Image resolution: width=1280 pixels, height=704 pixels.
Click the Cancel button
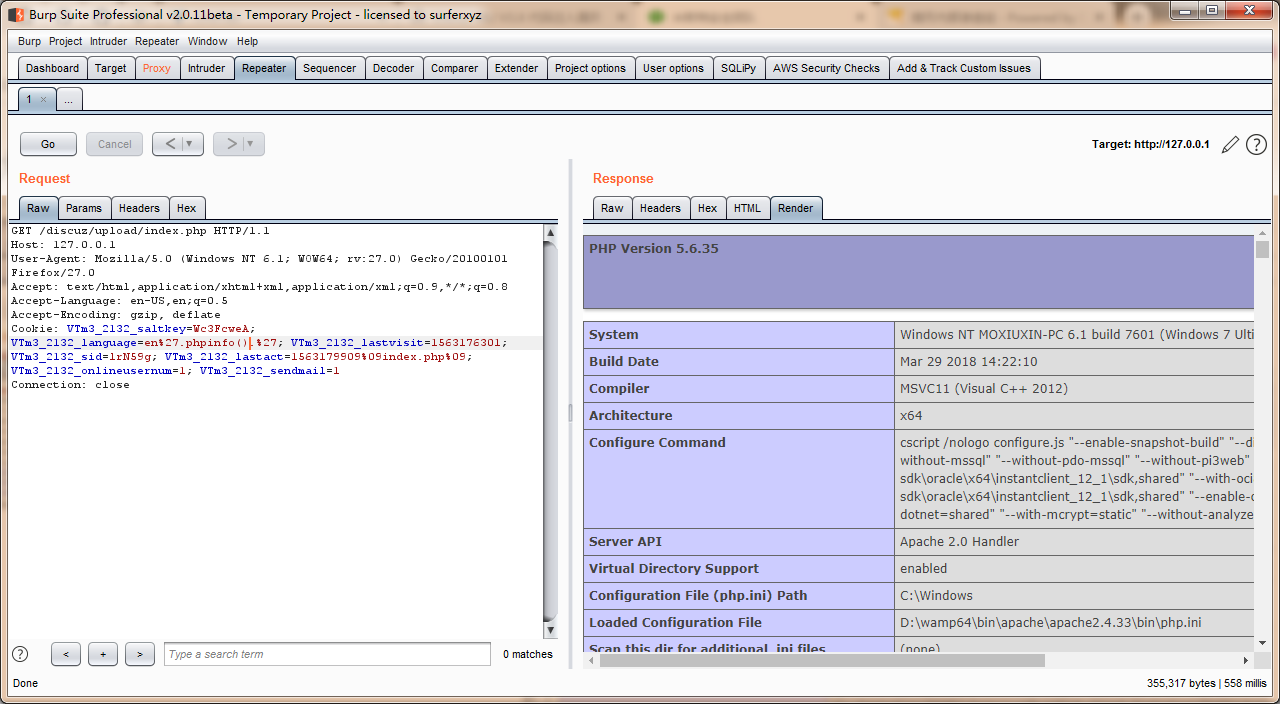pyautogui.click(x=115, y=144)
